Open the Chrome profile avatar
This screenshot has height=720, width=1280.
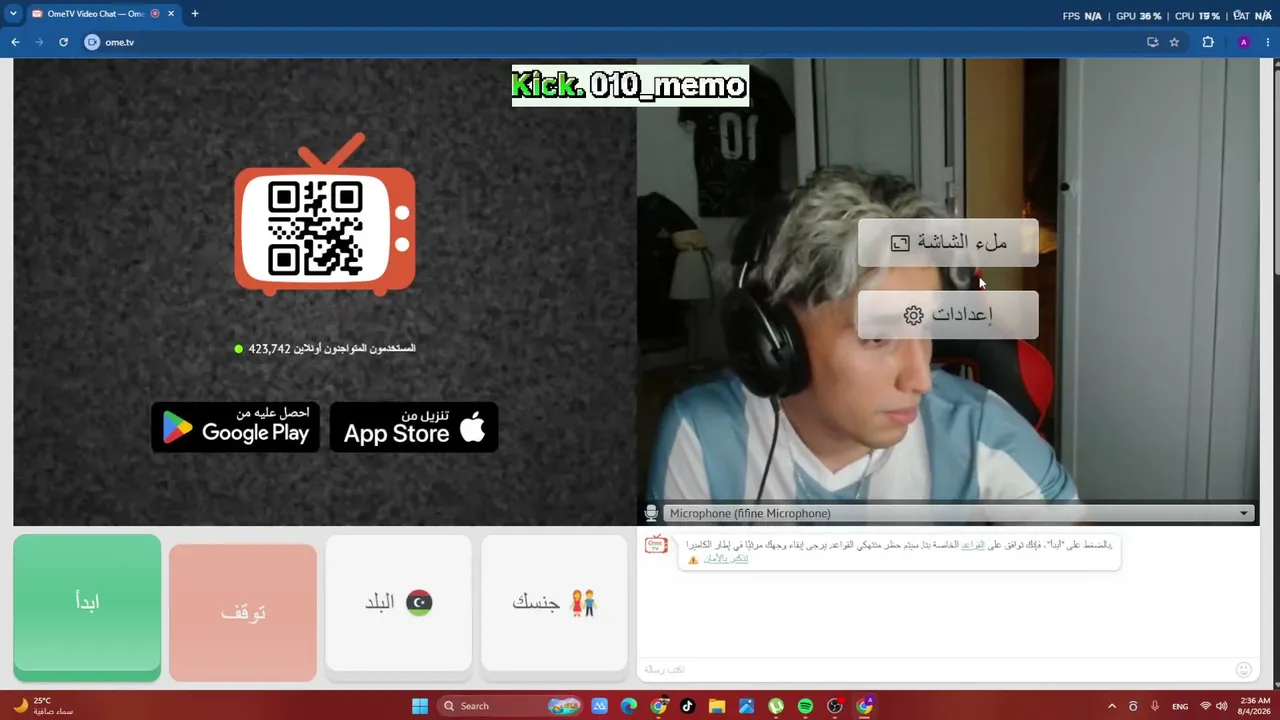[1244, 42]
